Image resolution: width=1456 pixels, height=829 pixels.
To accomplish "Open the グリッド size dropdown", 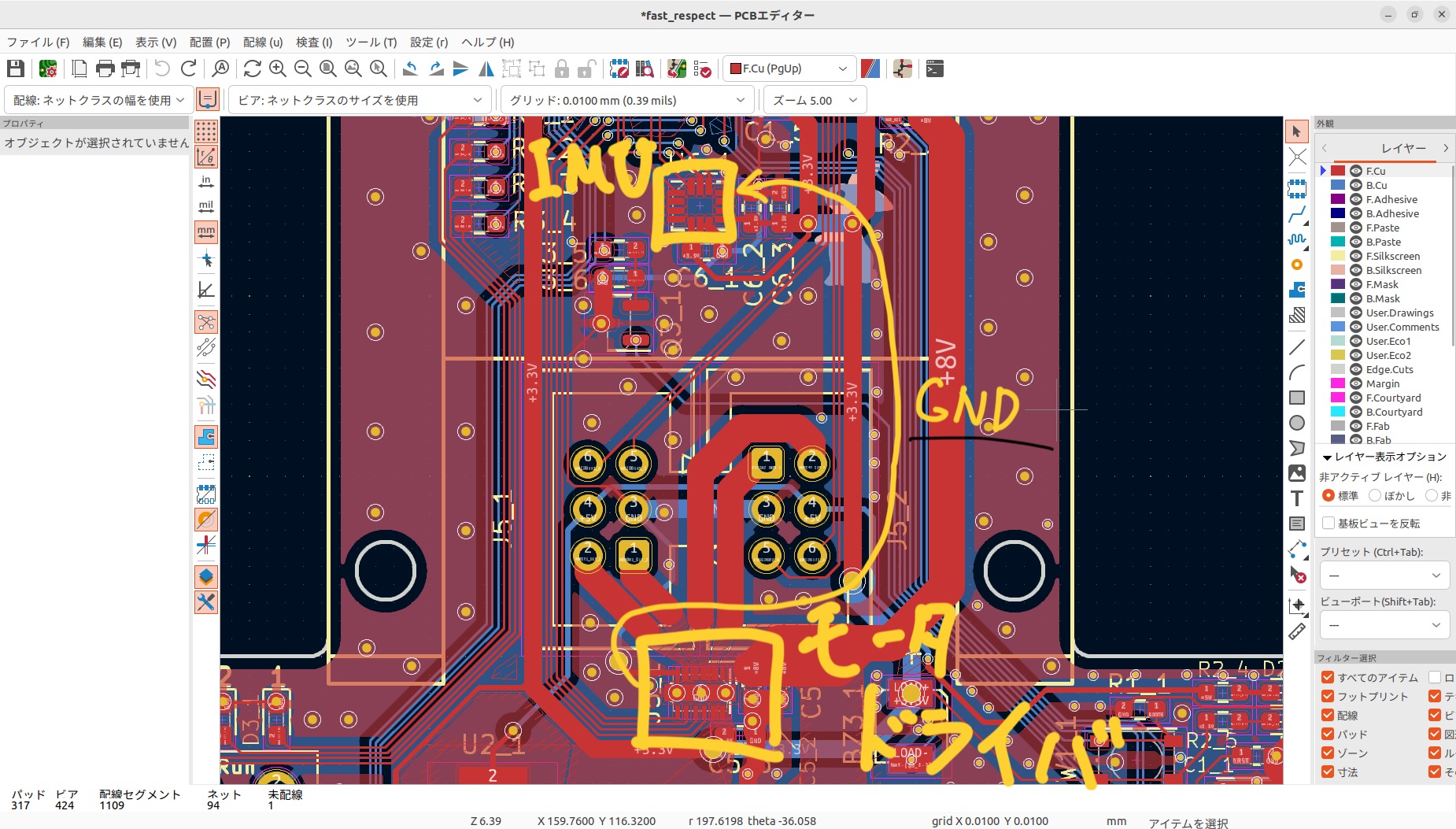I will pyautogui.click(x=626, y=100).
